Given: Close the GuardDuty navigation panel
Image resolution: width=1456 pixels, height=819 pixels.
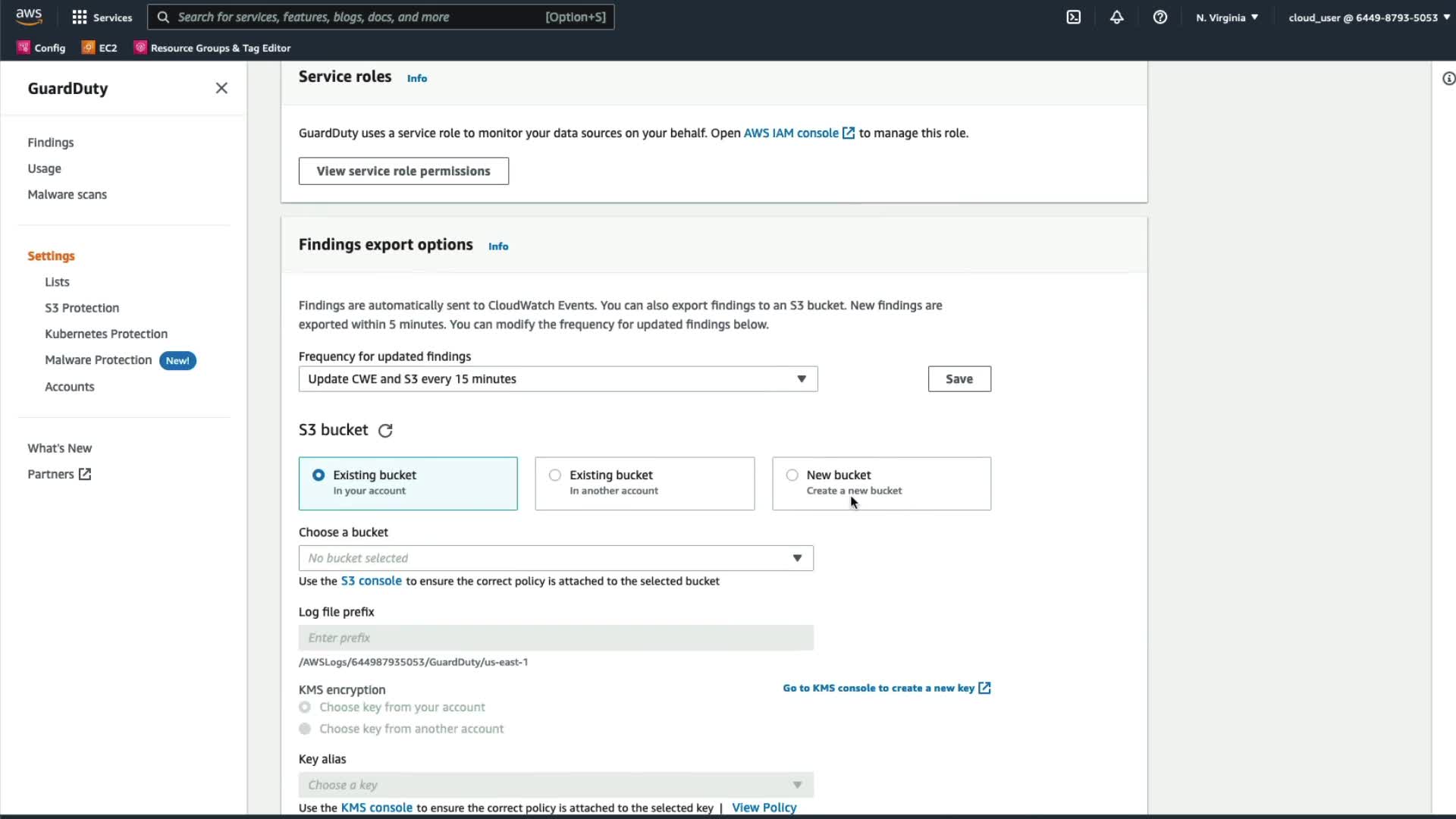Looking at the screenshot, I should tap(221, 88).
